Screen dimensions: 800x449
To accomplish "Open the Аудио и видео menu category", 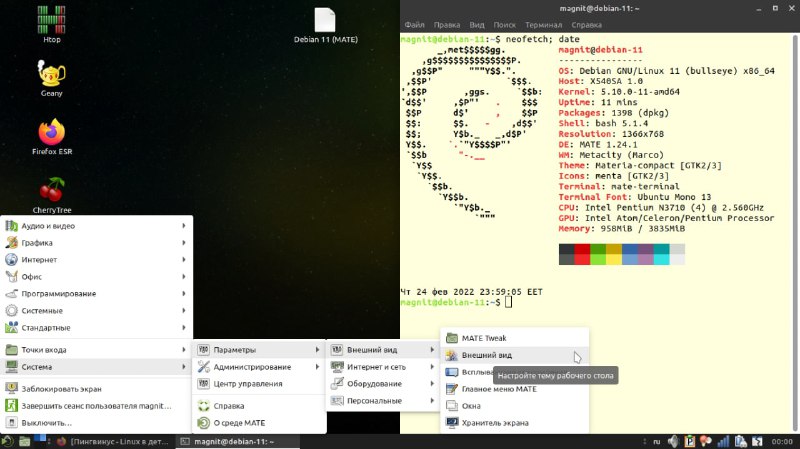I will (96, 226).
